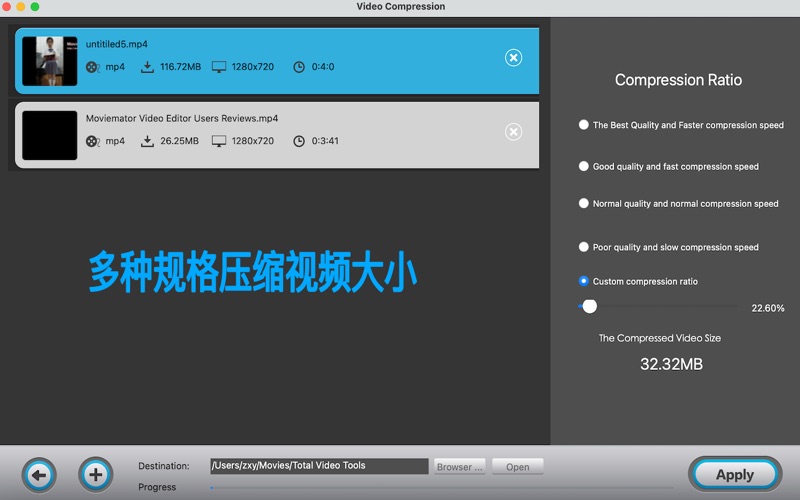Click the Browser... button for destination

click(x=460, y=466)
